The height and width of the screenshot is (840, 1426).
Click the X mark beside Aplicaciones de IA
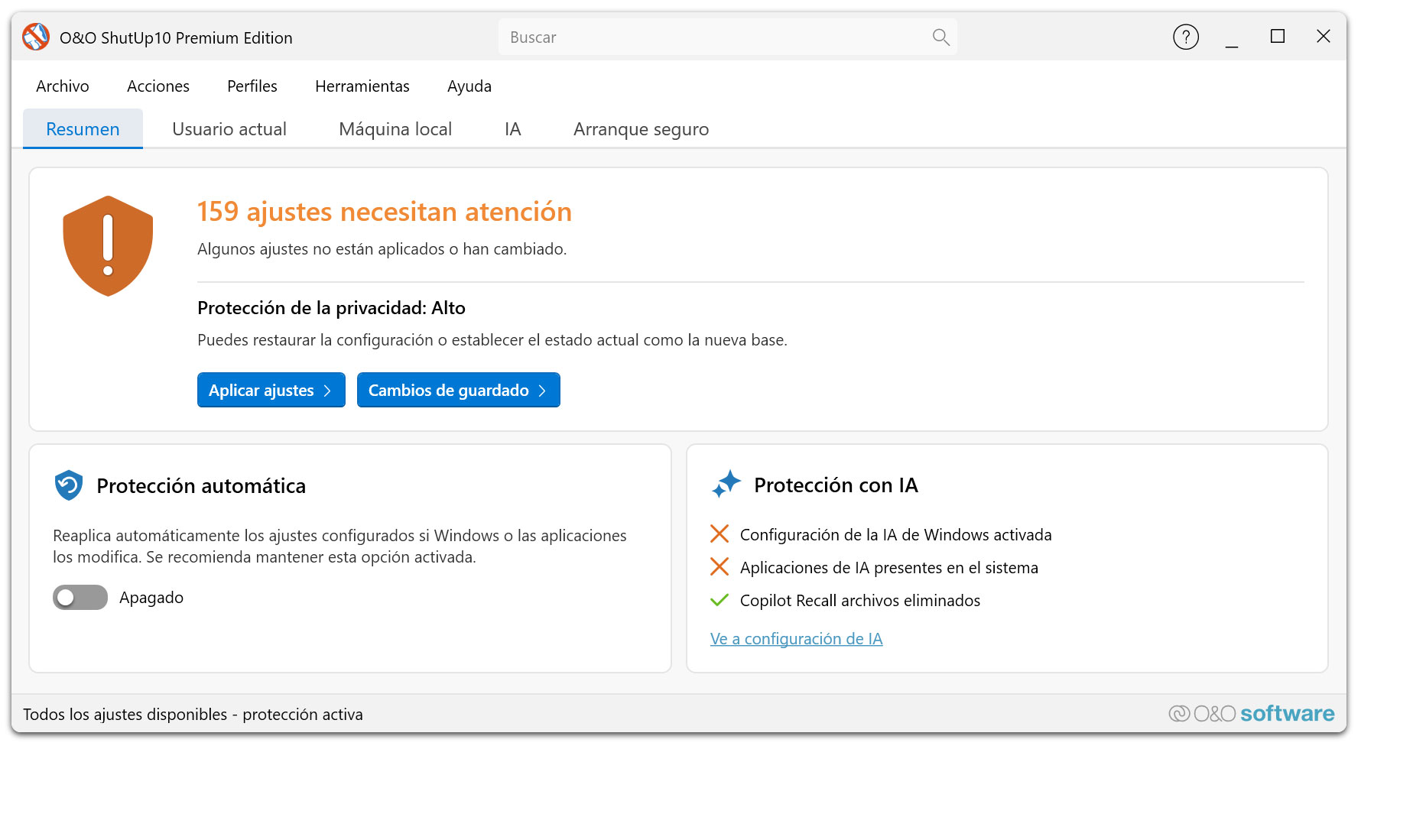(x=719, y=567)
